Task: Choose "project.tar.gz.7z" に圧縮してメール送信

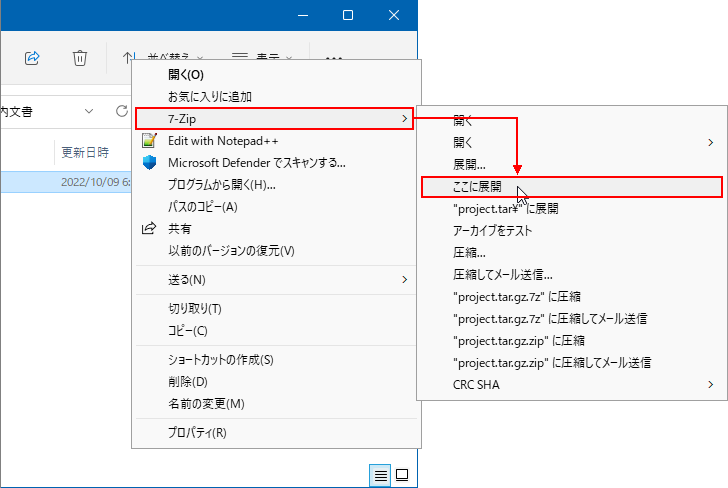Action: [x=572, y=319]
